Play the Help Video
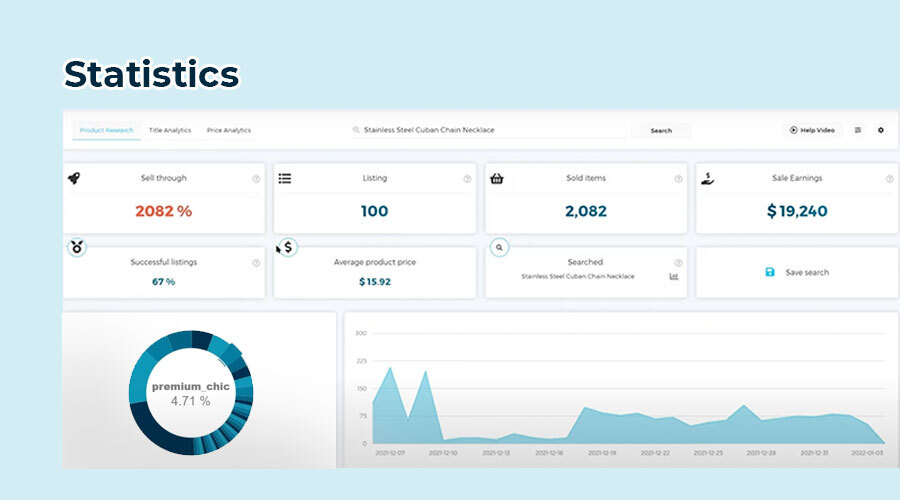Image resolution: width=900 pixels, height=500 pixels. coord(812,130)
